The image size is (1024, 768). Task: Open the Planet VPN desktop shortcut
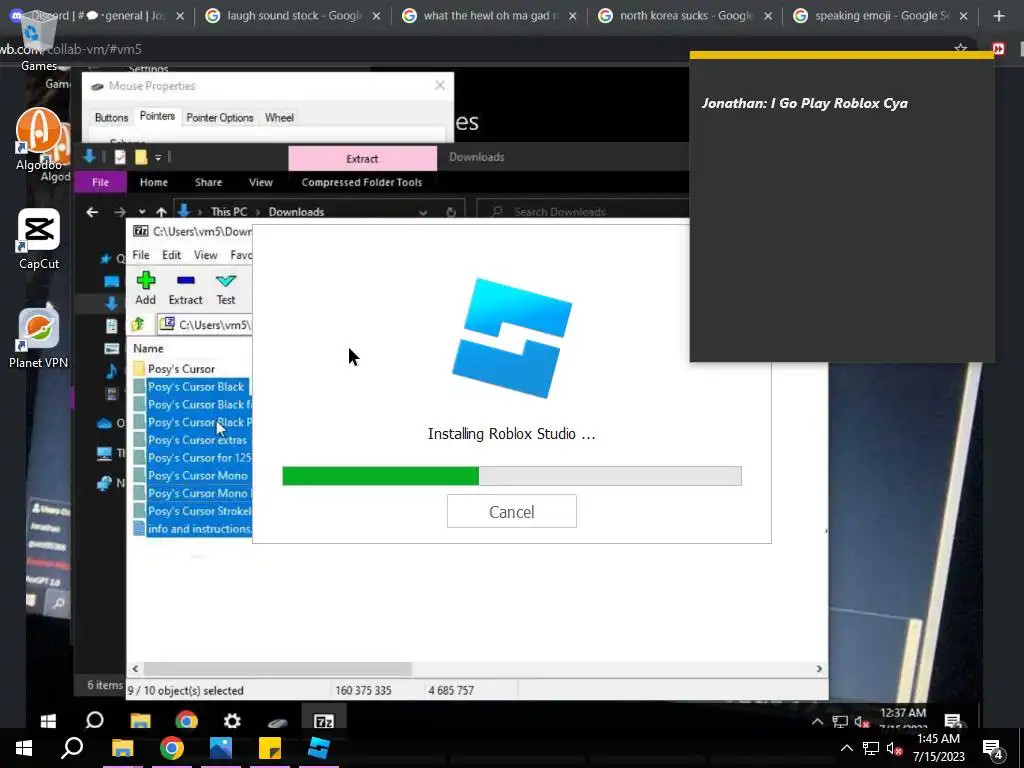[39, 338]
